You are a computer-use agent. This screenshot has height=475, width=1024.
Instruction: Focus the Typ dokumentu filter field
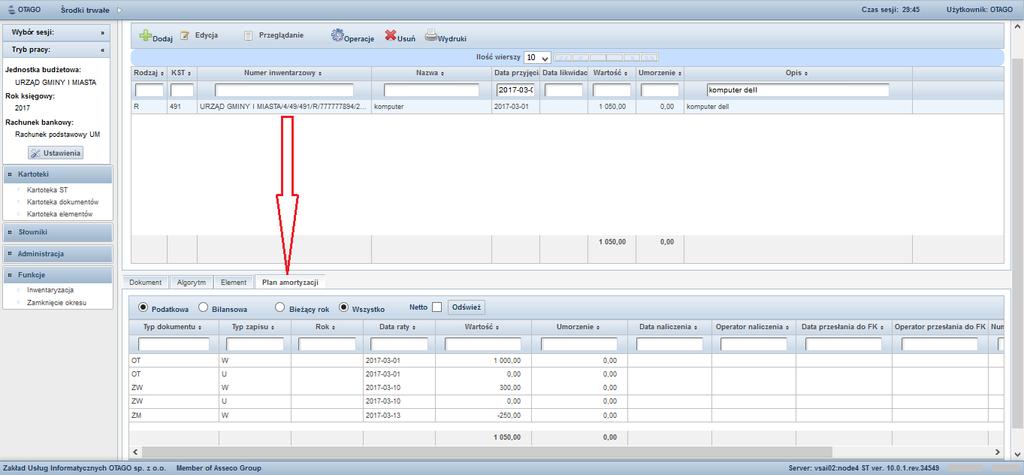pos(174,344)
